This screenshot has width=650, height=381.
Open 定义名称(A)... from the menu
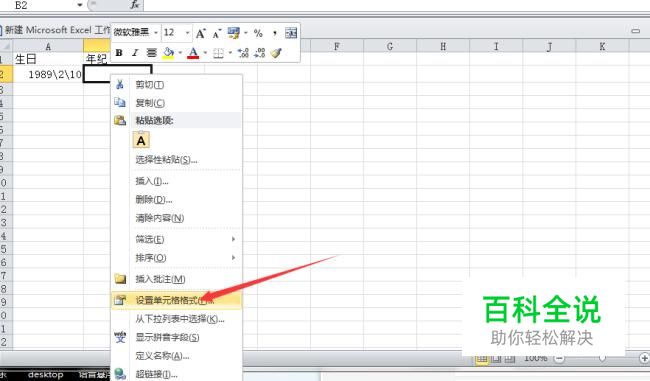pos(177,356)
